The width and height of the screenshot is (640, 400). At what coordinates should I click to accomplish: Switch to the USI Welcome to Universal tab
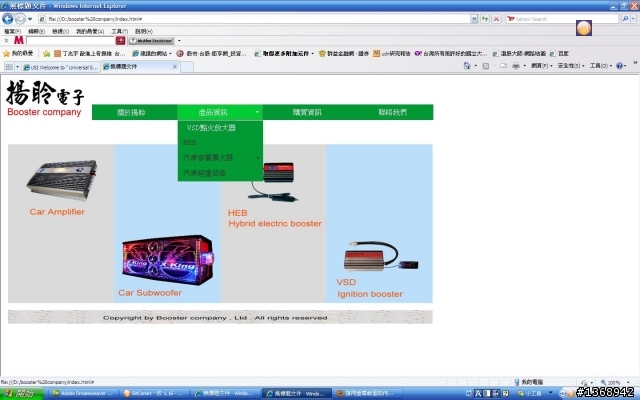60,67
